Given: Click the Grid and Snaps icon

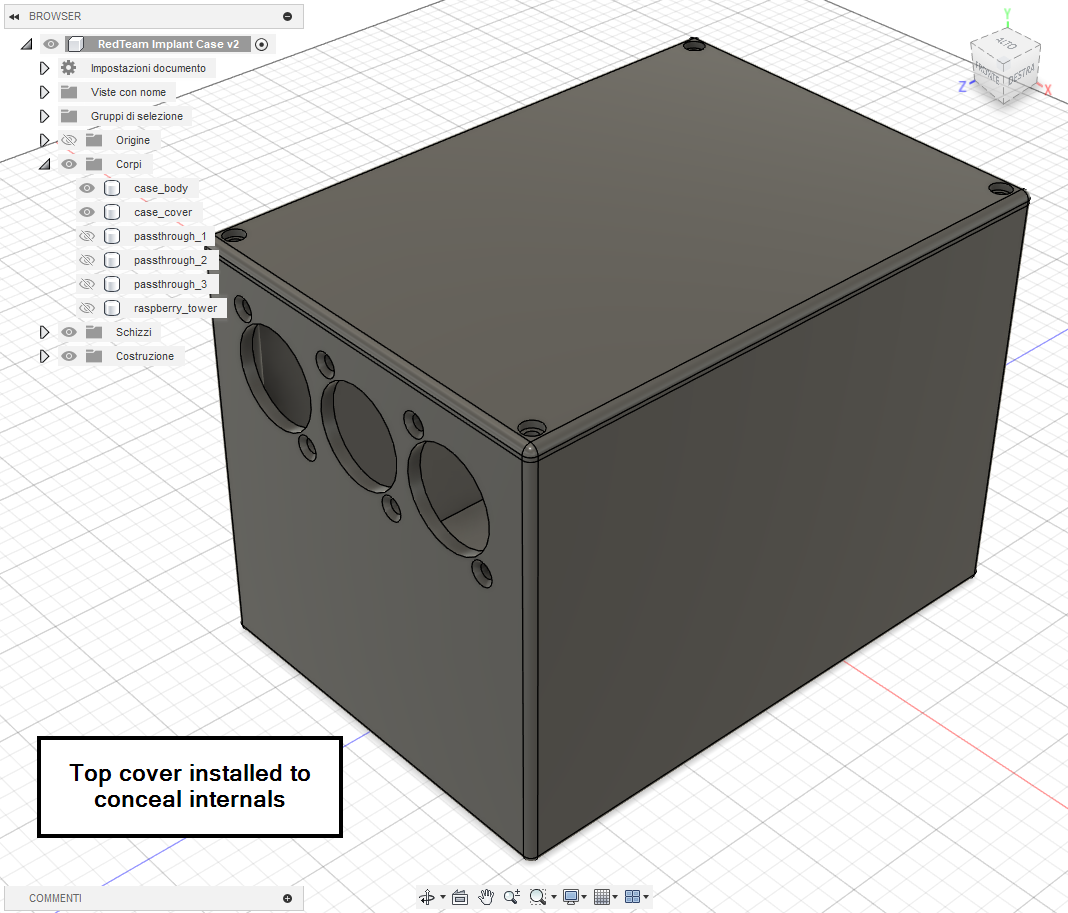Looking at the screenshot, I should (x=602, y=897).
